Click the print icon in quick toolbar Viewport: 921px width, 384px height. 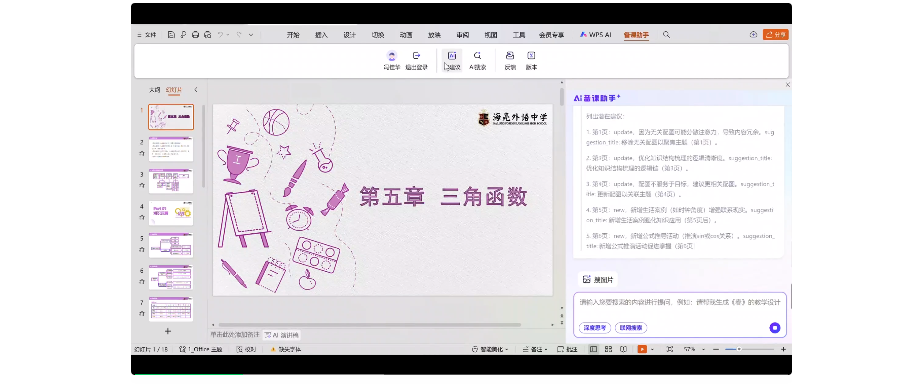click(x=196, y=35)
